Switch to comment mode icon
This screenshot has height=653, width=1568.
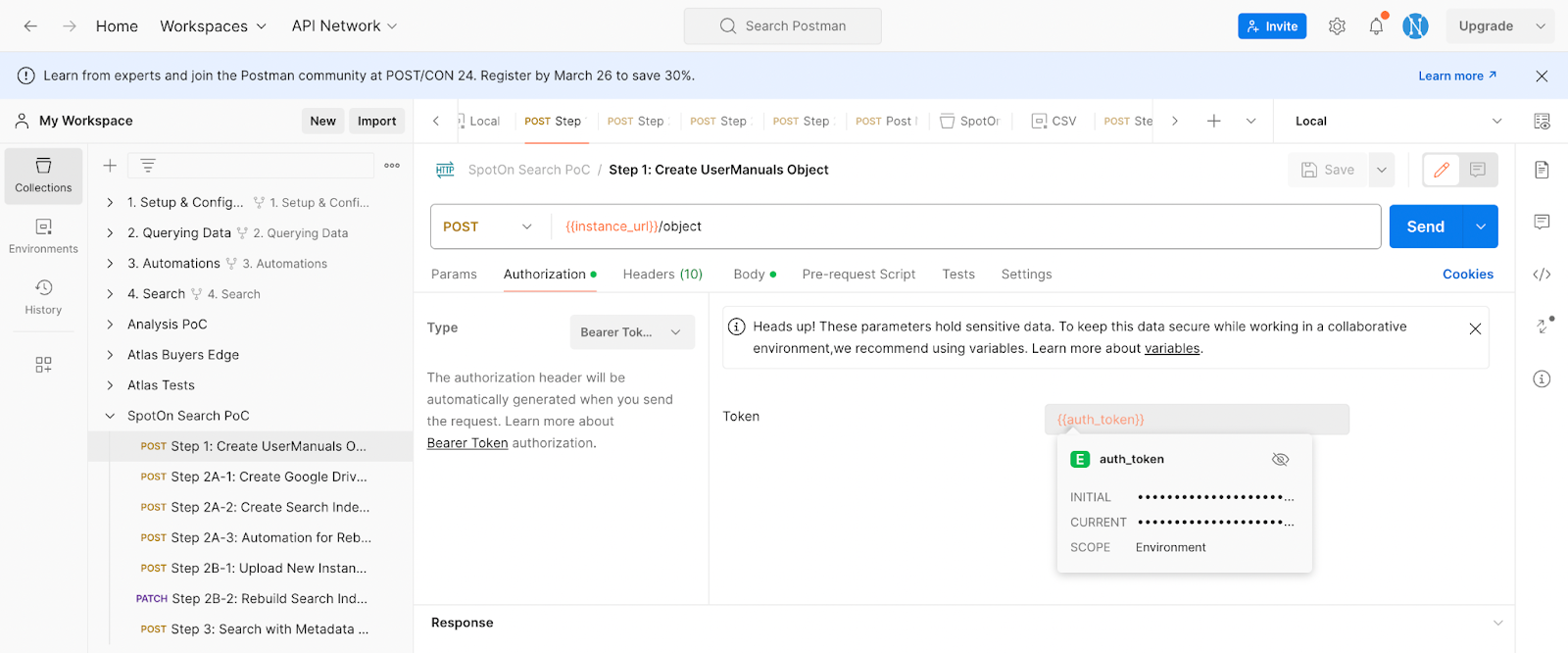(x=1478, y=170)
